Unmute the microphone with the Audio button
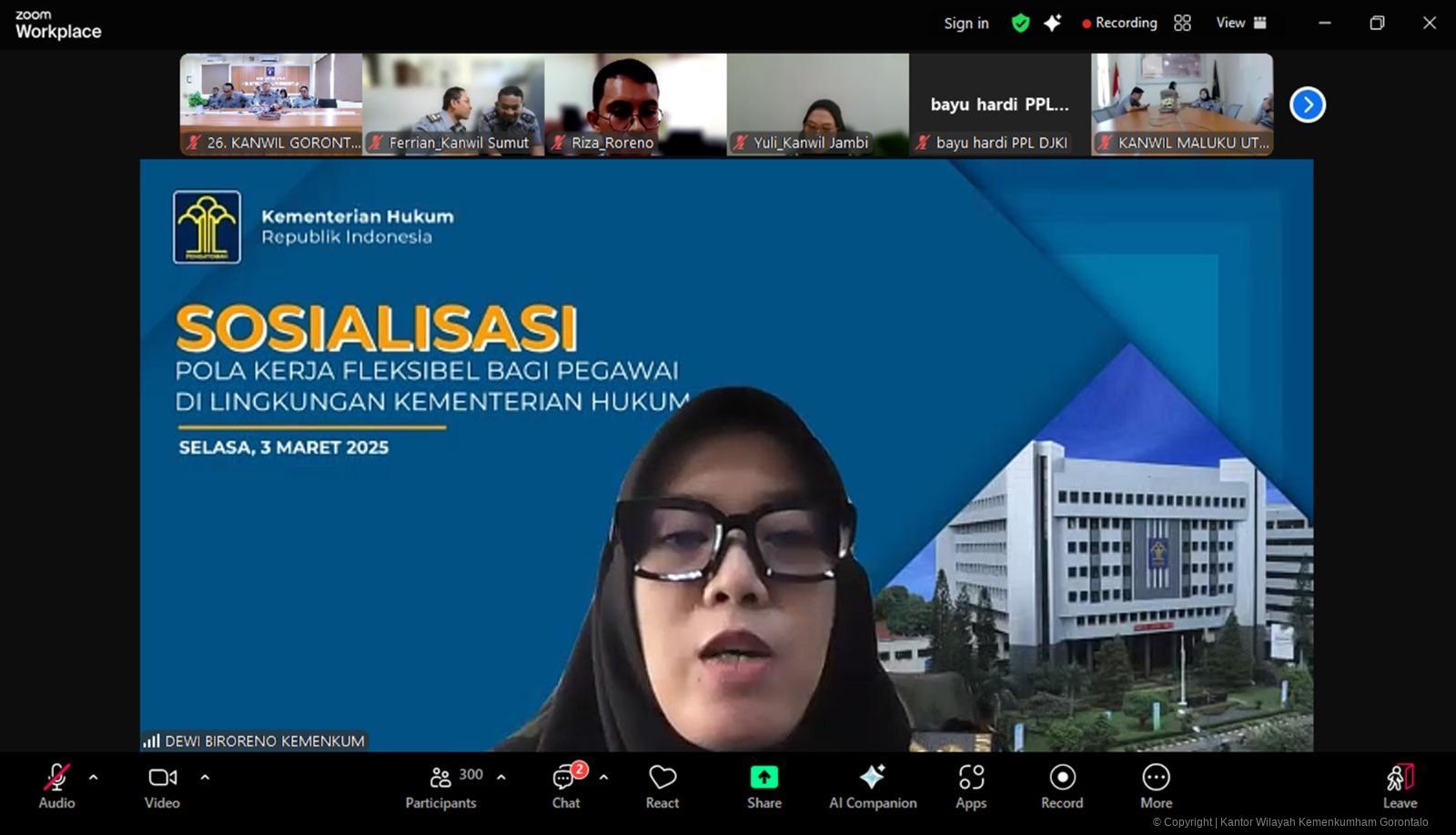Viewport: 1456px width, 835px height. [56, 786]
